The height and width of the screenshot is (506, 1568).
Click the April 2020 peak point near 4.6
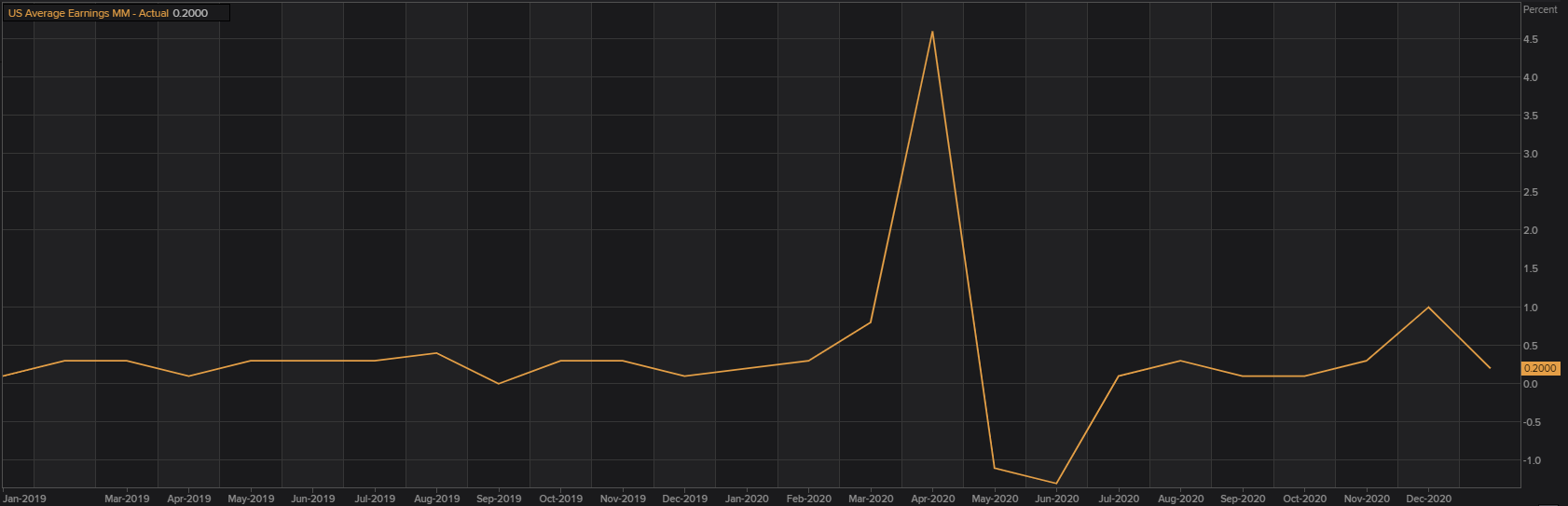point(932,32)
